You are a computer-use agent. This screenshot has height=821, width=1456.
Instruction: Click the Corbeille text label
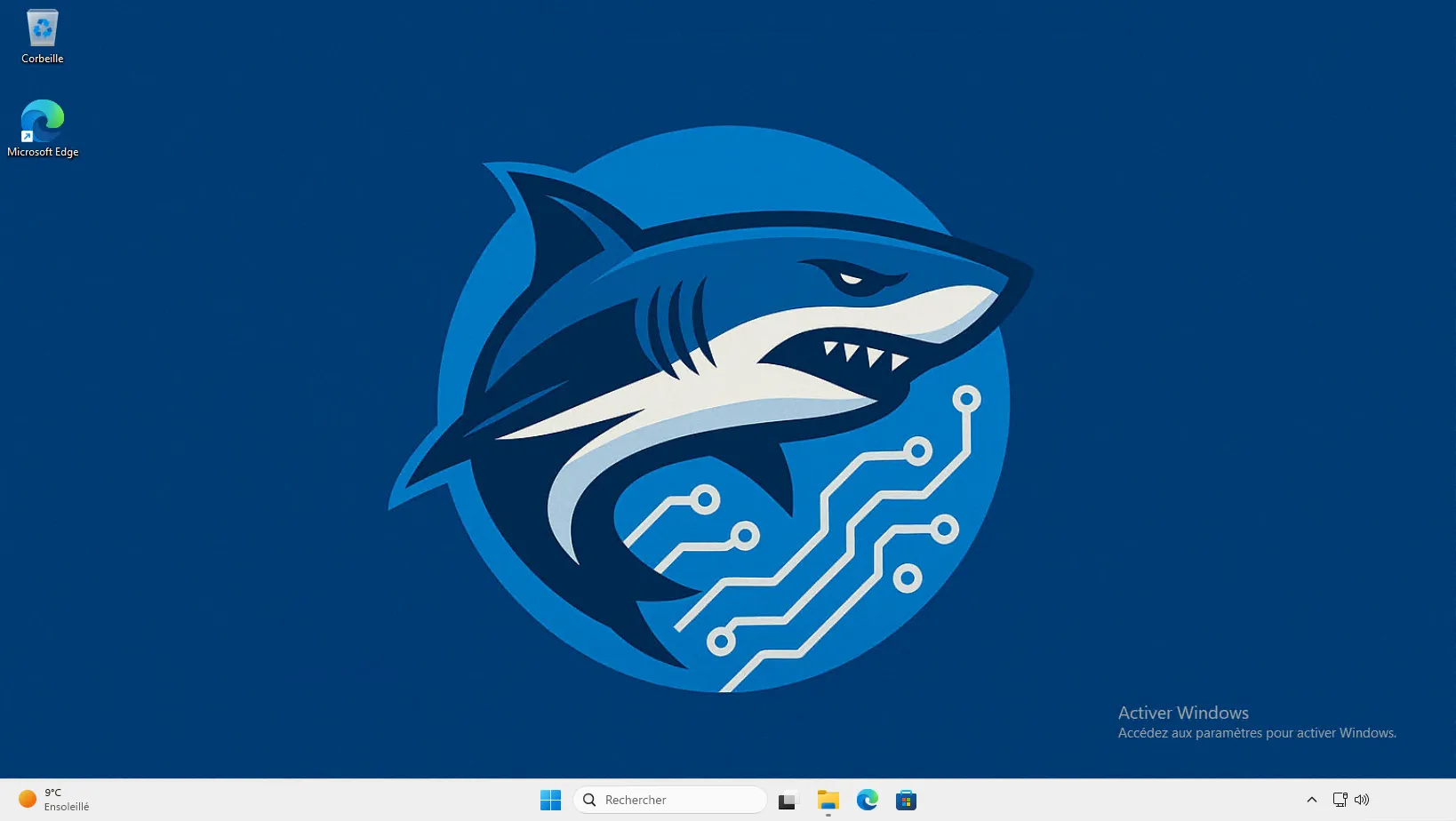pyautogui.click(x=43, y=59)
